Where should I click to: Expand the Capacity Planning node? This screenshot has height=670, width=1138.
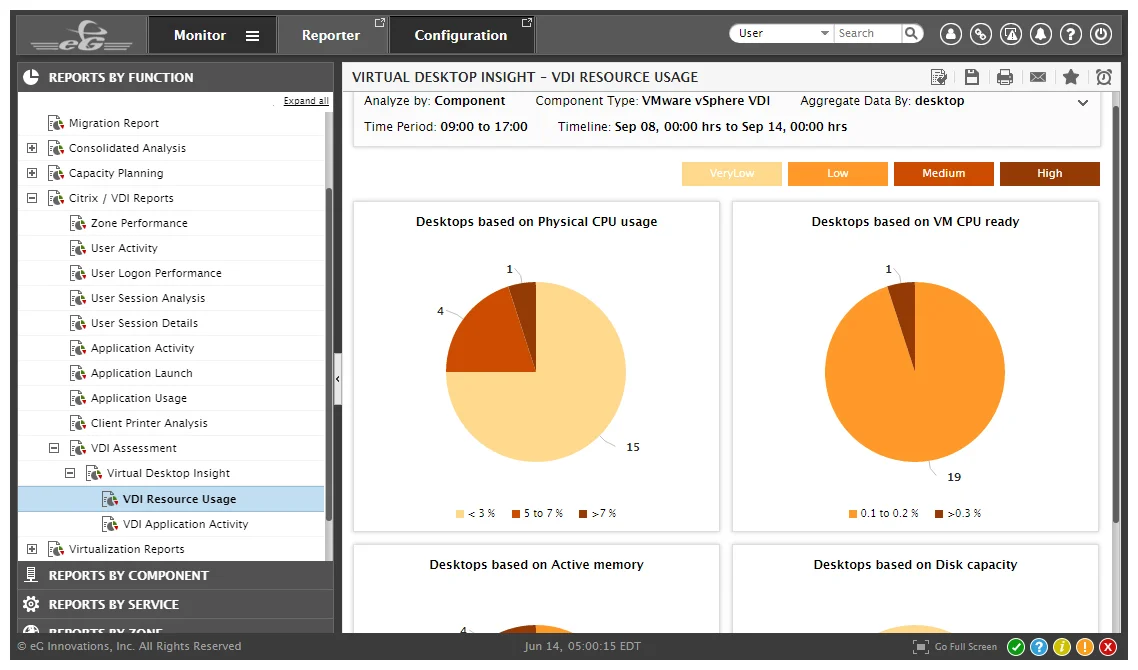[32, 173]
